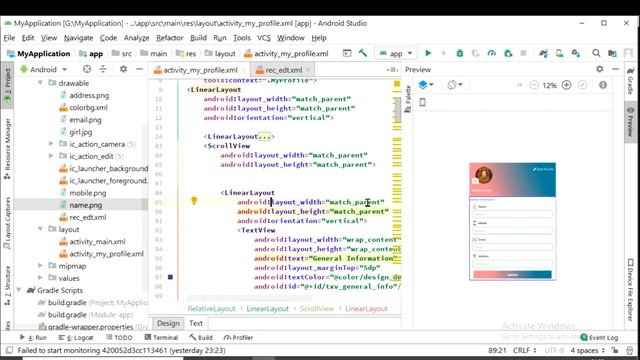
Task: Hide the Project panel with minus icon
Action: pyautogui.click(x=139, y=69)
